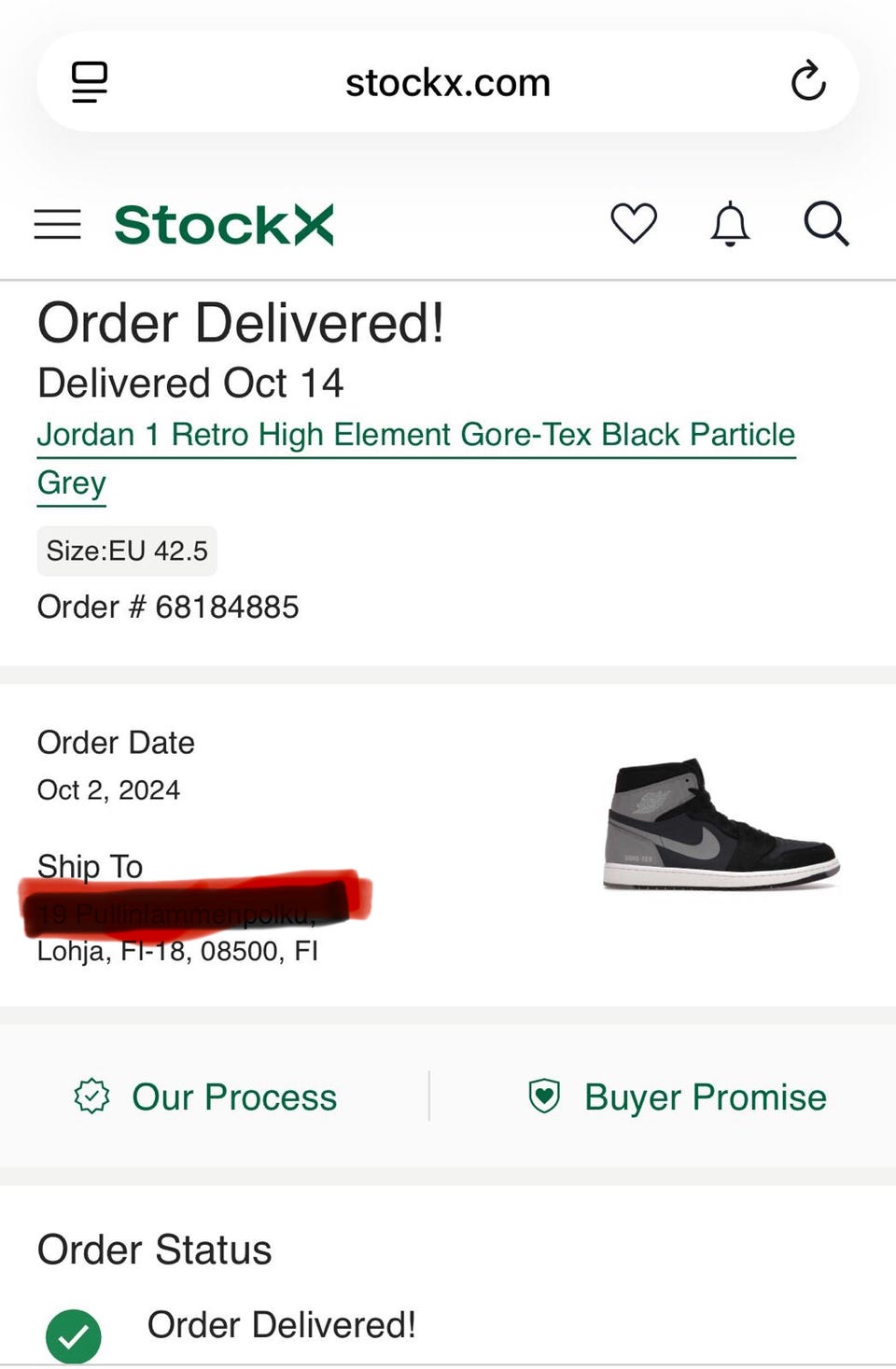The image size is (896, 1369).
Task: Click the green delivered checkmark icon
Action: click(74, 1335)
